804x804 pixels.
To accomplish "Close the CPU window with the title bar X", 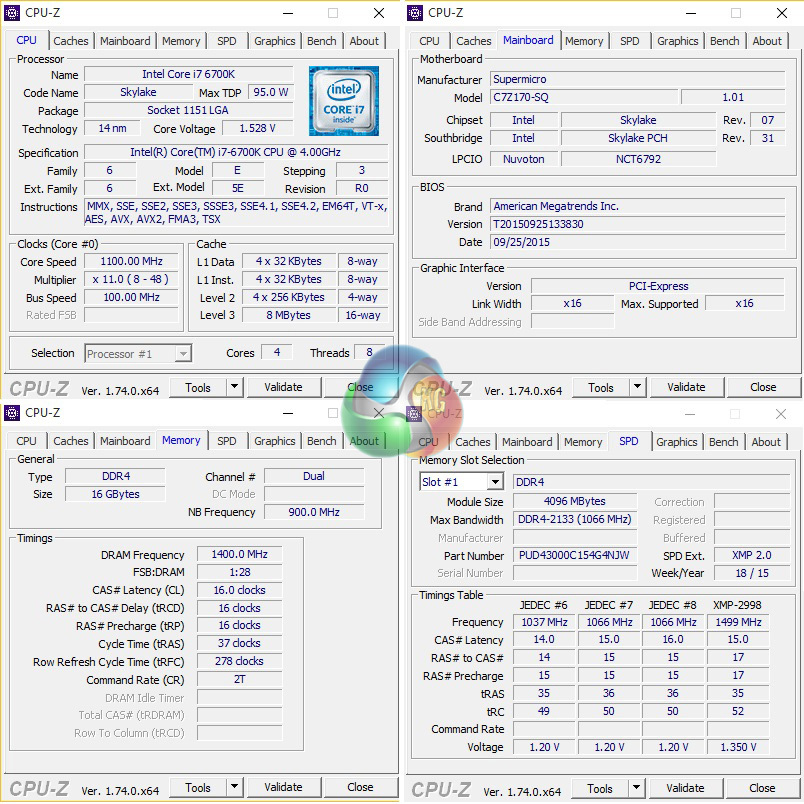I will [379, 13].
